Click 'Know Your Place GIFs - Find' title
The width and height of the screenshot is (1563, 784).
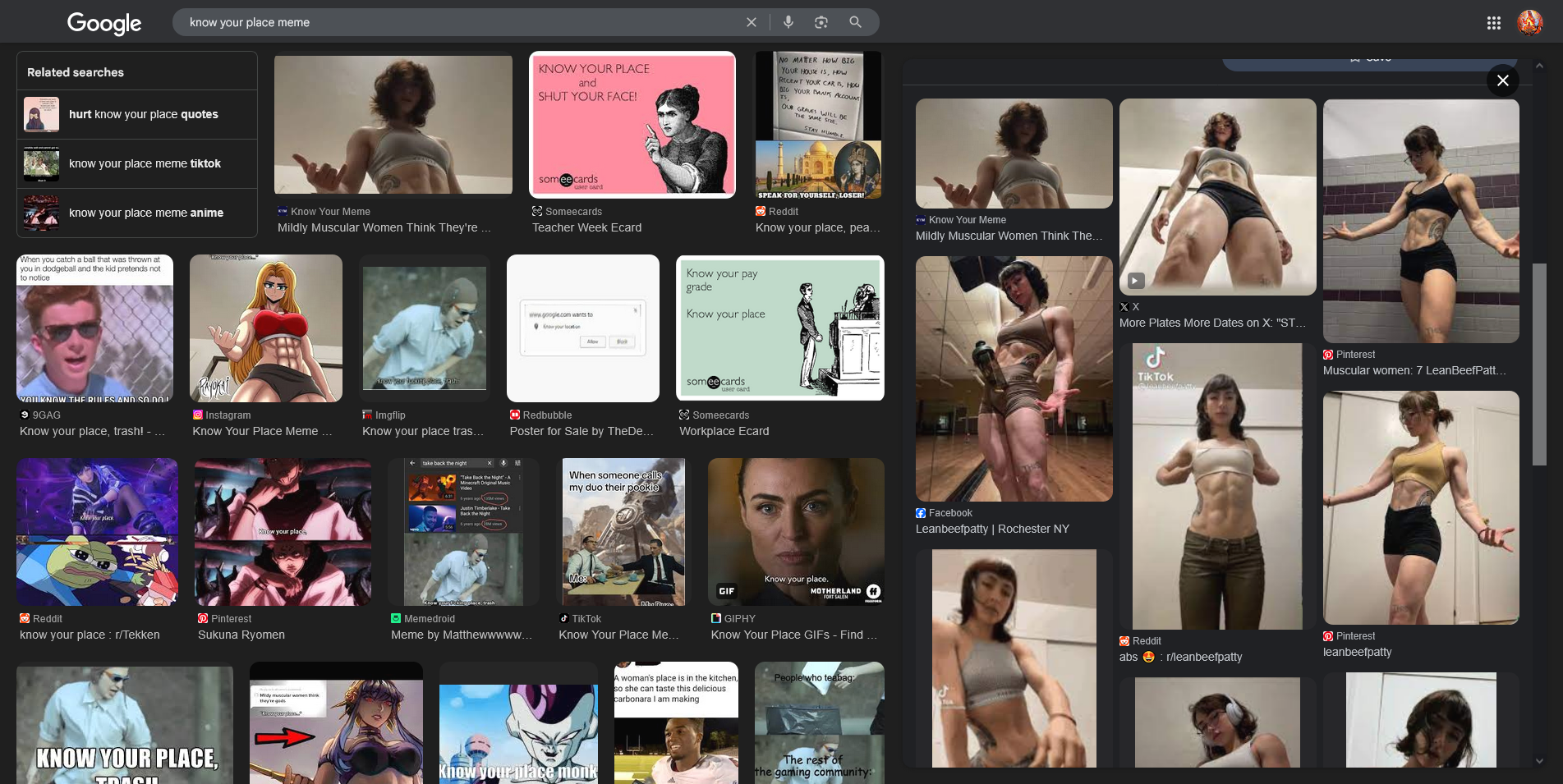[x=794, y=635]
